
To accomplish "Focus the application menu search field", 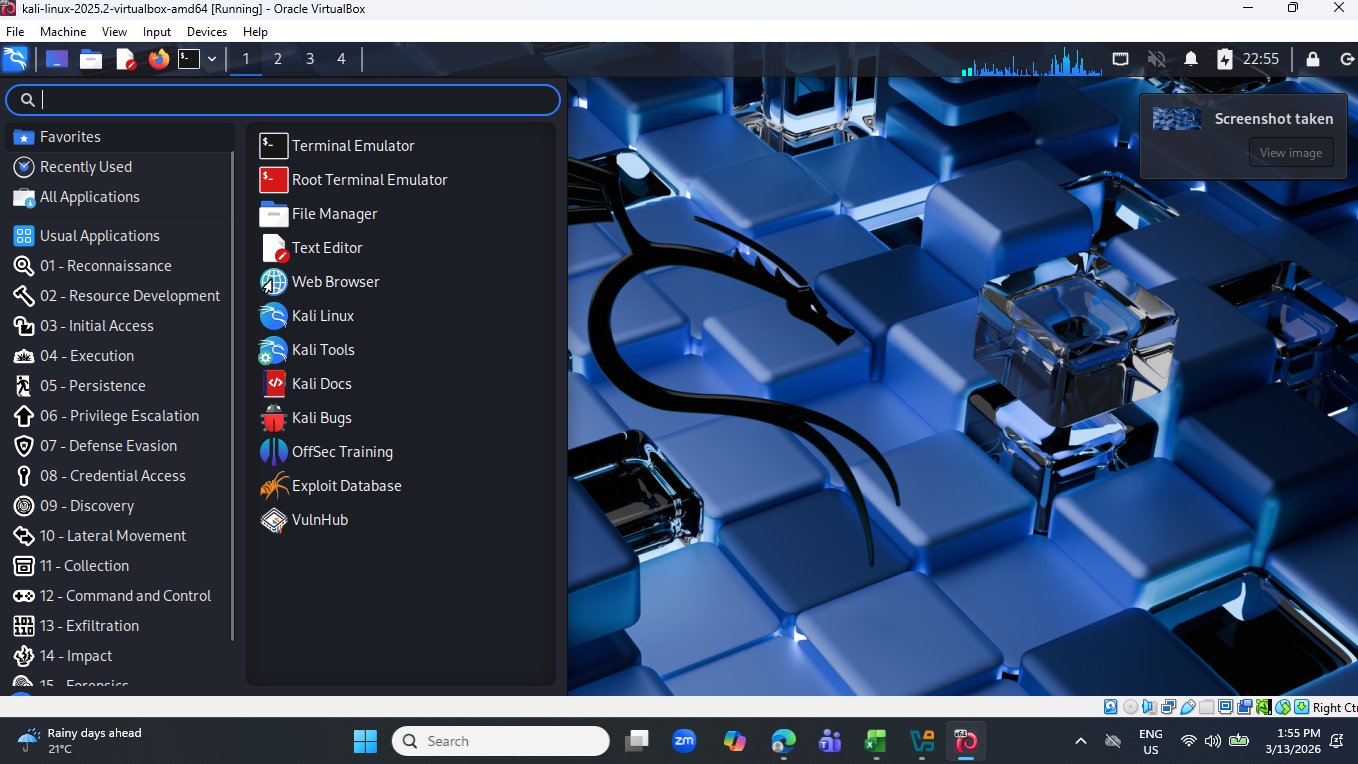I will [x=283, y=100].
